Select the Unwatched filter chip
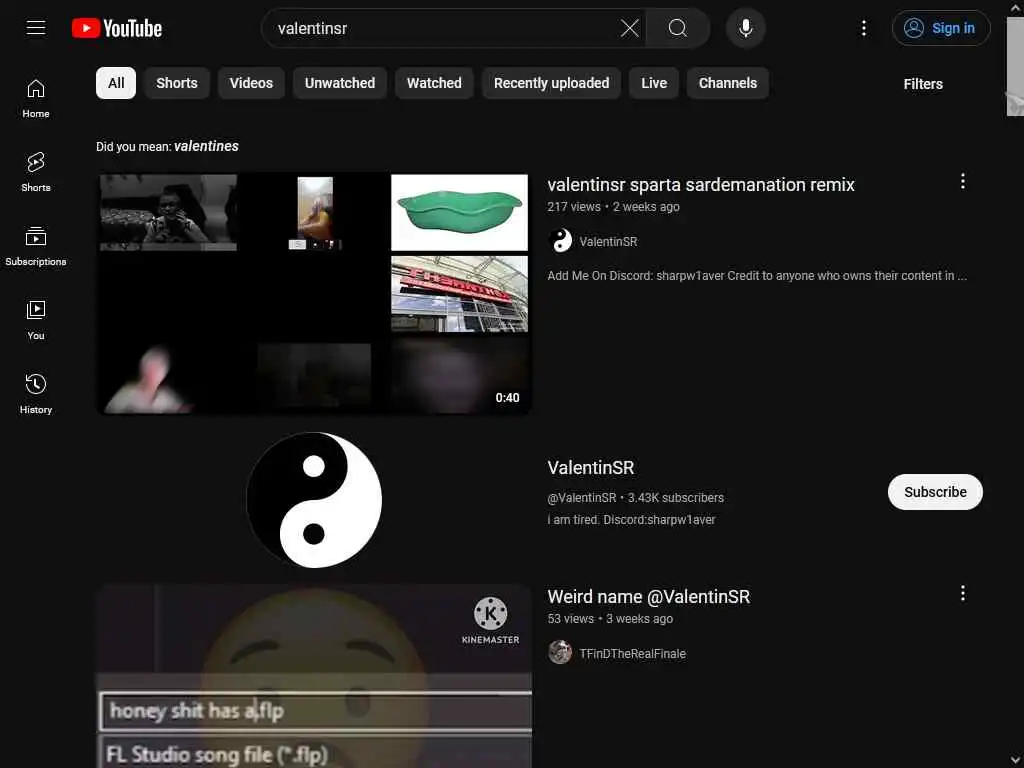 pos(340,83)
